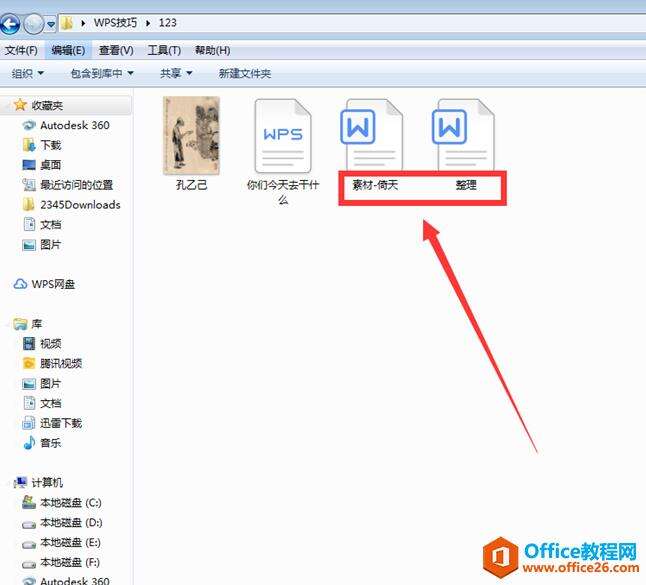Click the 最近访问的位置 icon

[29, 185]
